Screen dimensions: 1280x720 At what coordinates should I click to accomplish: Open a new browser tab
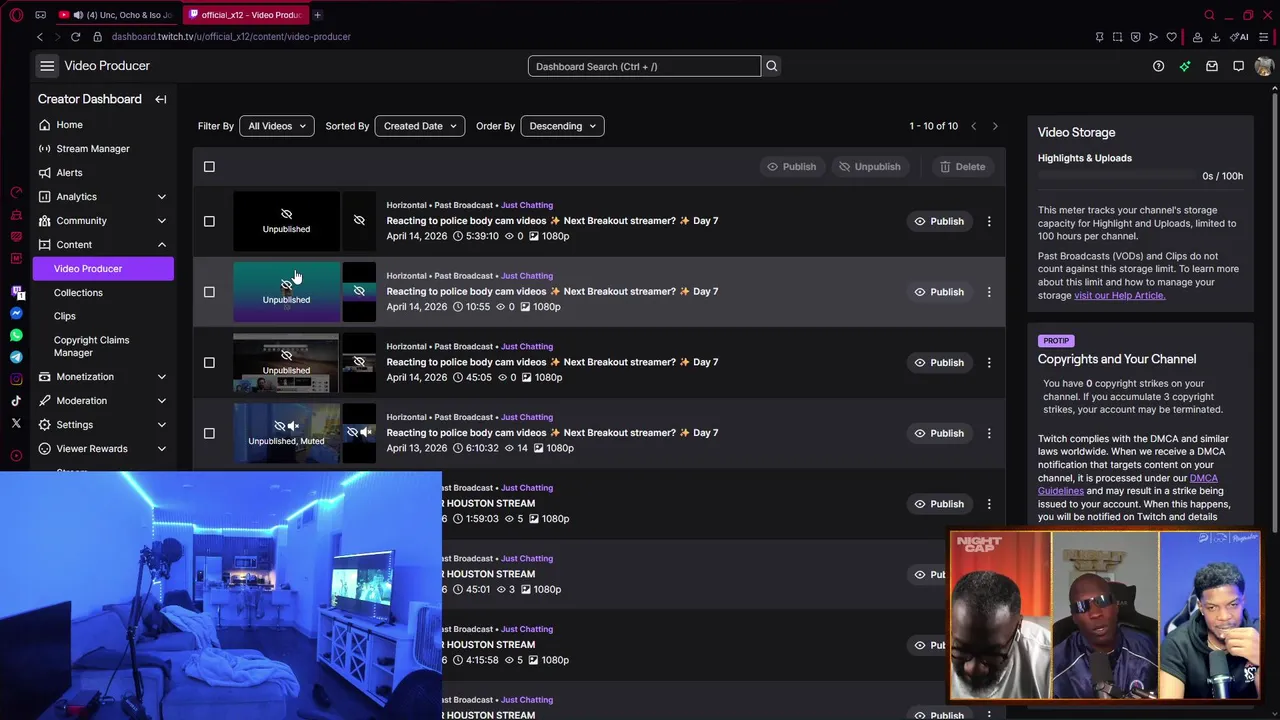tap(317, 15)
